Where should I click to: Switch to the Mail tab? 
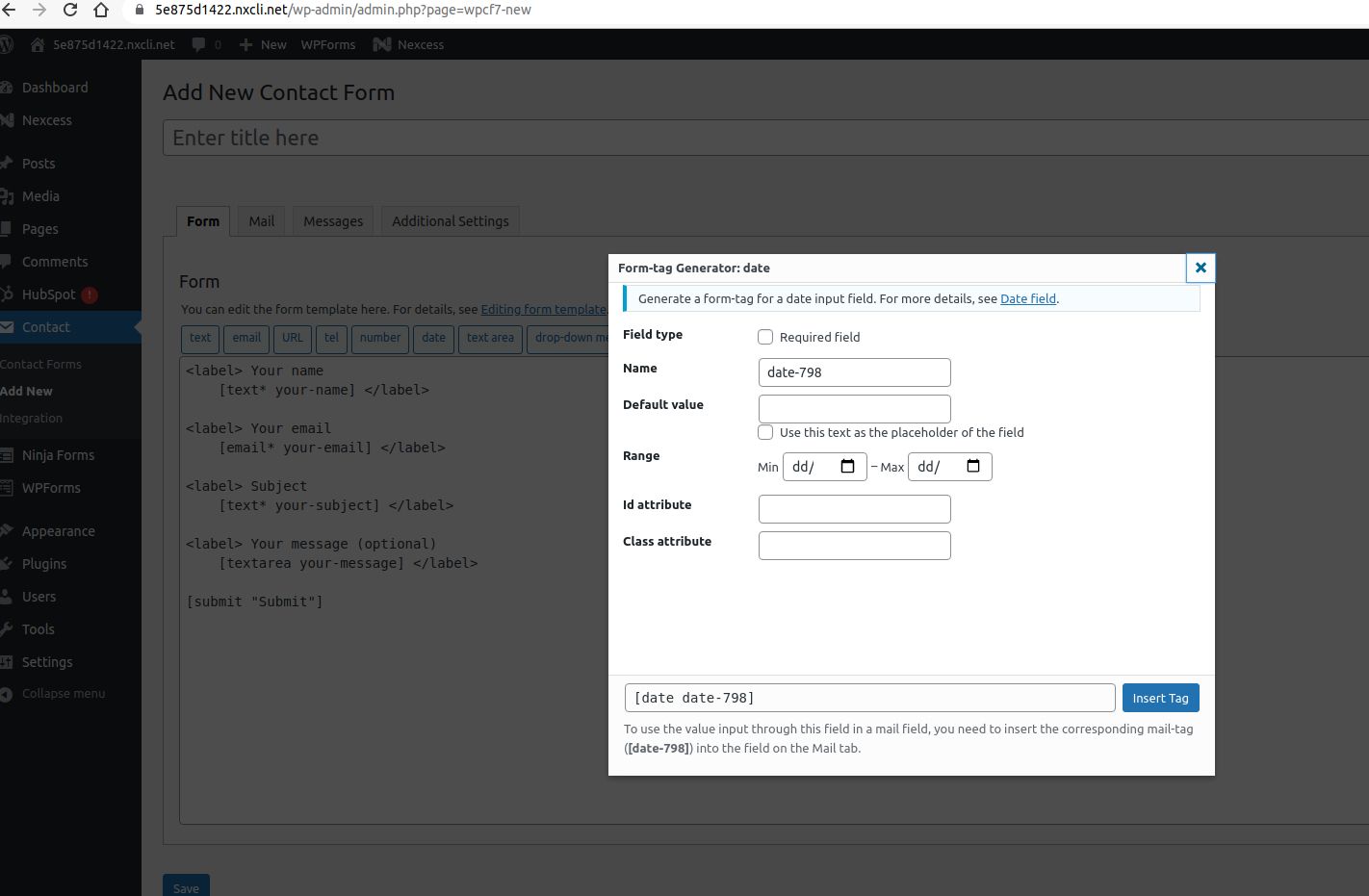click(x=262, y=220)
